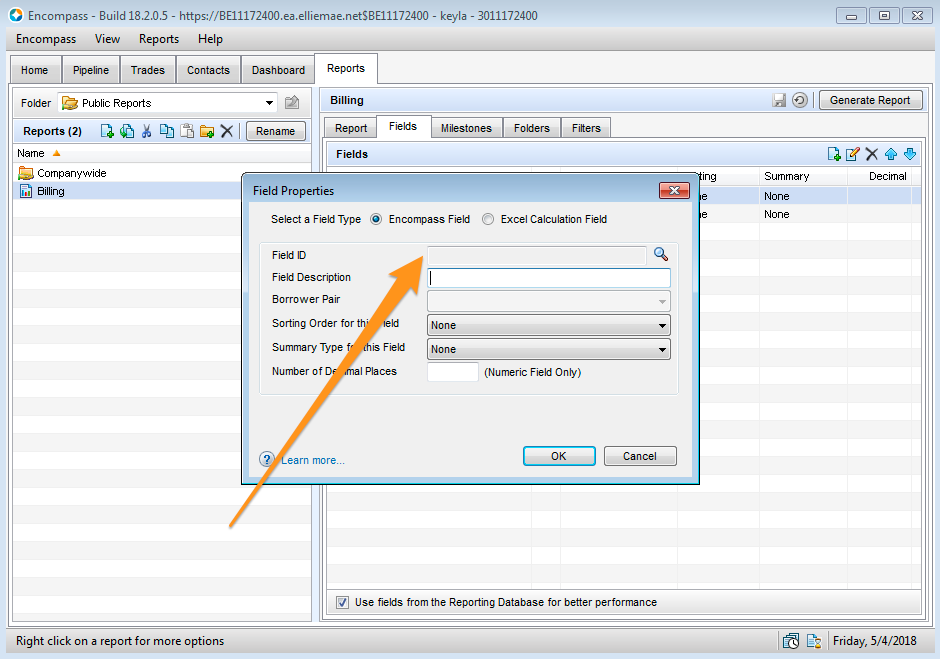Click the blue move down arrow
Image resolution: width=940 pixels, height=659 pixels.
(x=910, y=154)
